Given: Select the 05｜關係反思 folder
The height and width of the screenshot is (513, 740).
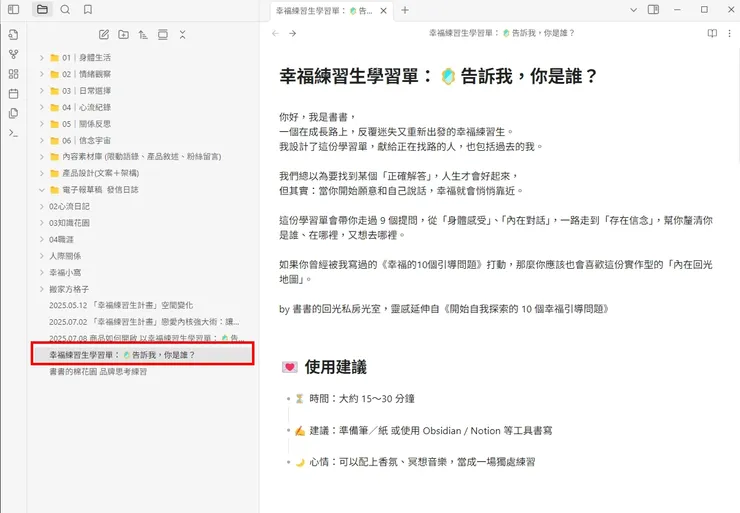Looking at the screenshot, I should point(143,124).
